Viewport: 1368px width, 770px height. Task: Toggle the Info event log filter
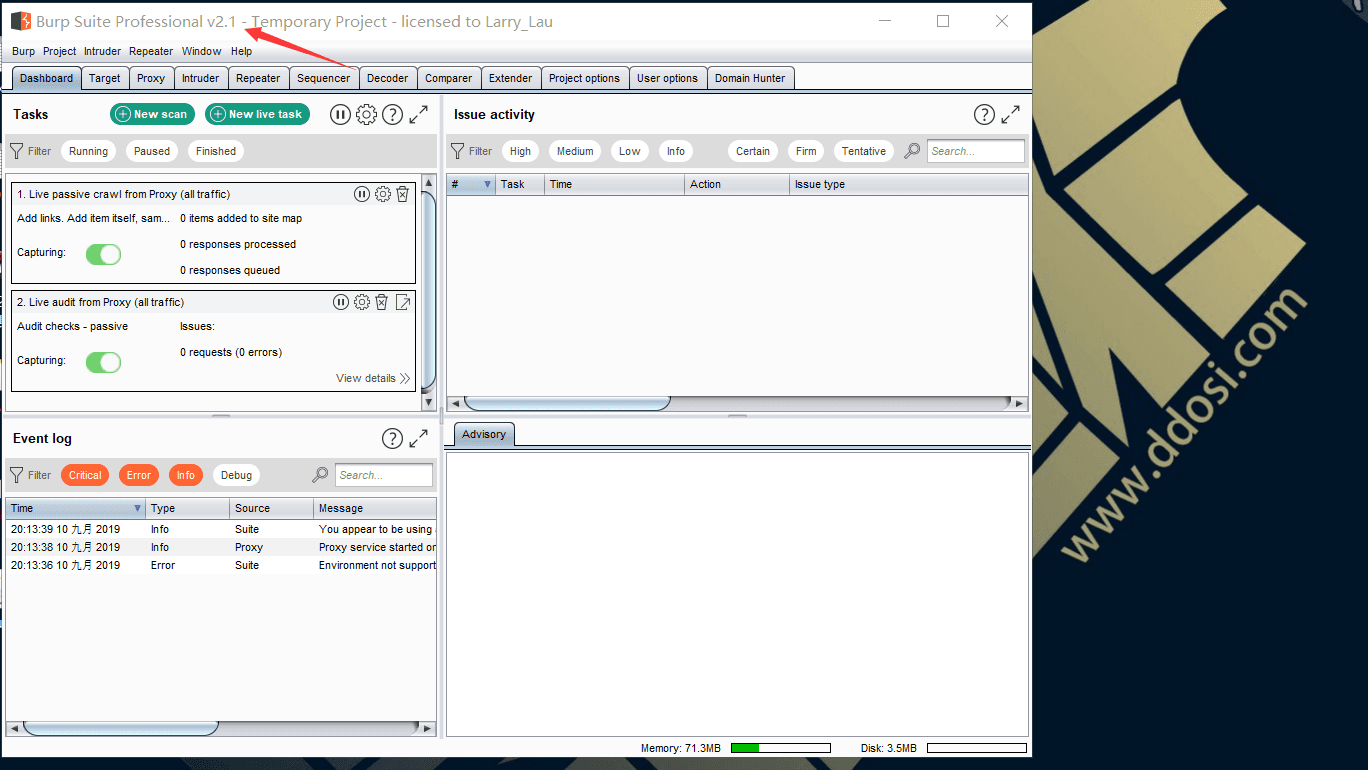[x=186, y=475]
